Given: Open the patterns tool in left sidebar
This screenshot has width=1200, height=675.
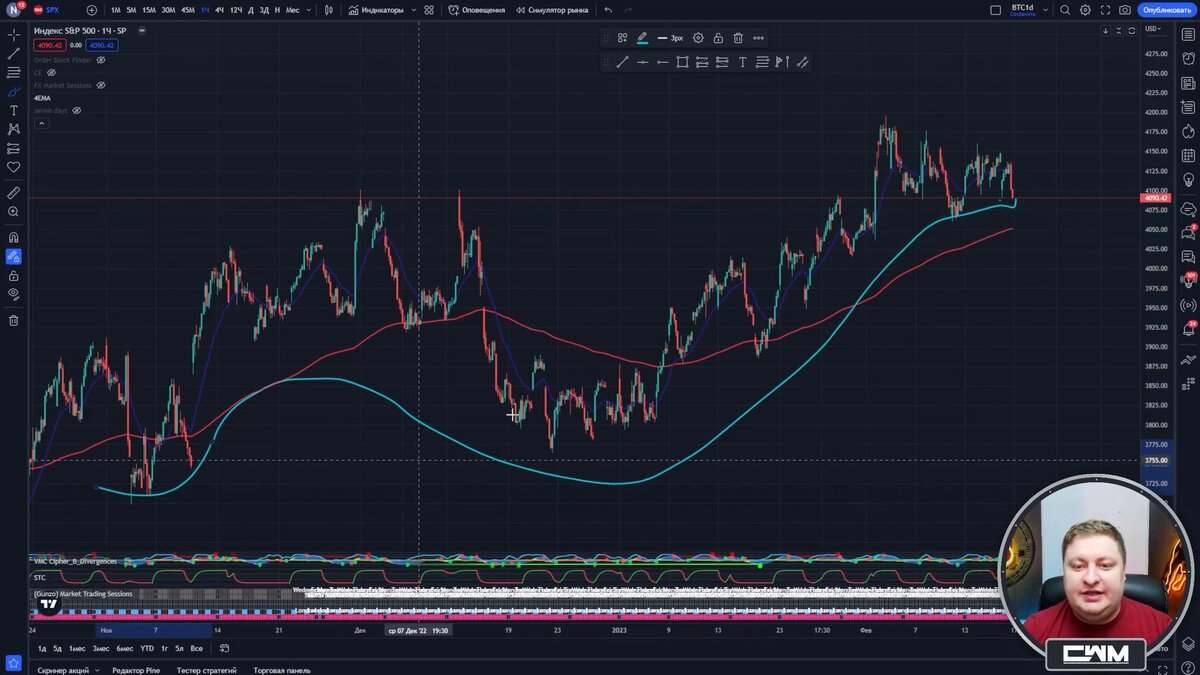Looking at the screenshot, I should click(x=14, y=129).
